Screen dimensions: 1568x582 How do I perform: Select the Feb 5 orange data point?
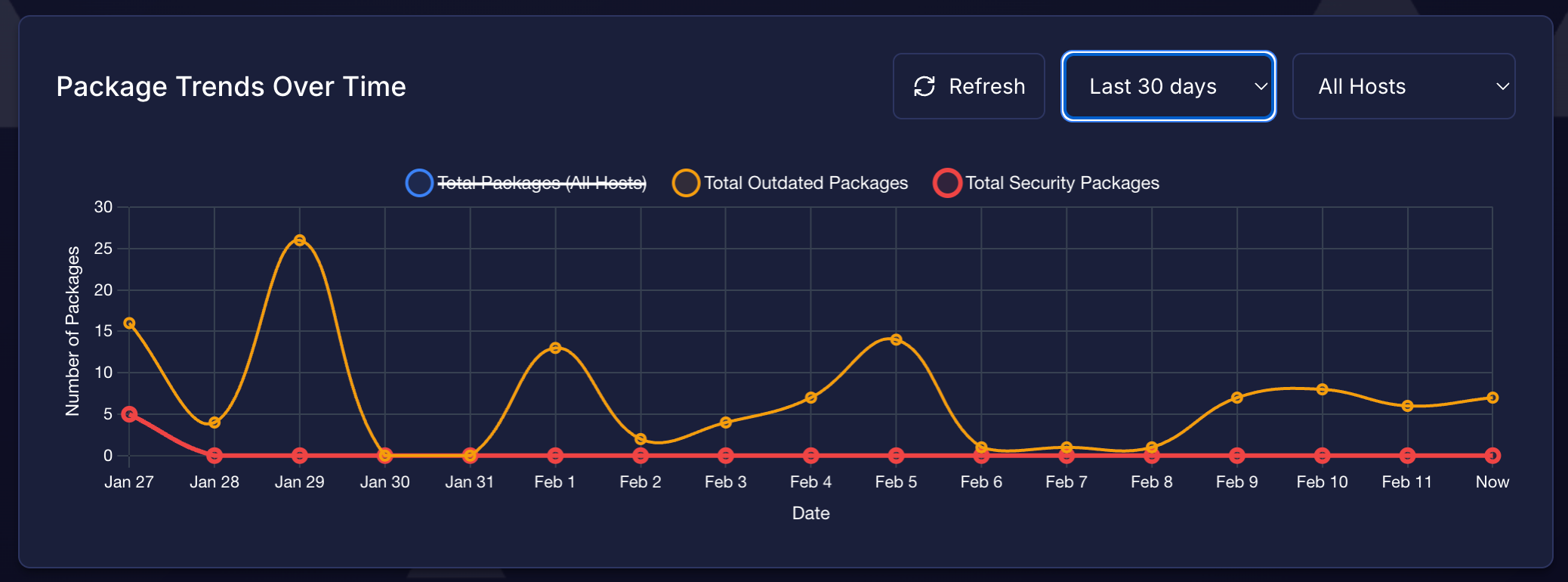(x=896, y=339)
